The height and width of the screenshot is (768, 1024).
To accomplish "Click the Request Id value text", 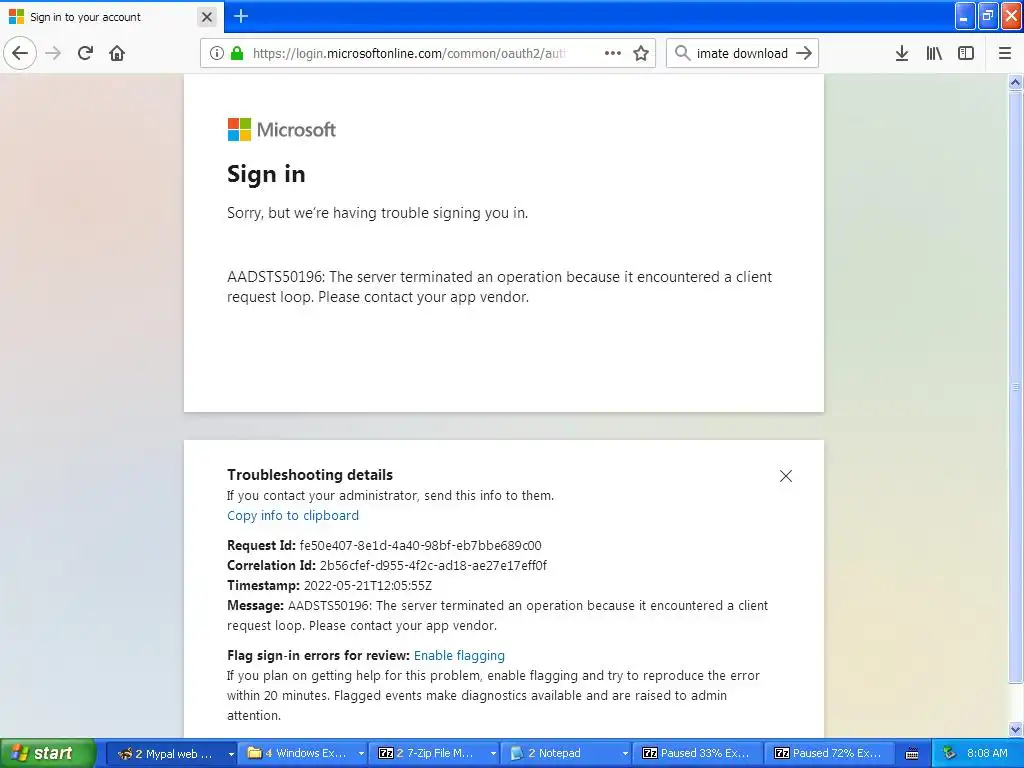I will pos(420,545).
